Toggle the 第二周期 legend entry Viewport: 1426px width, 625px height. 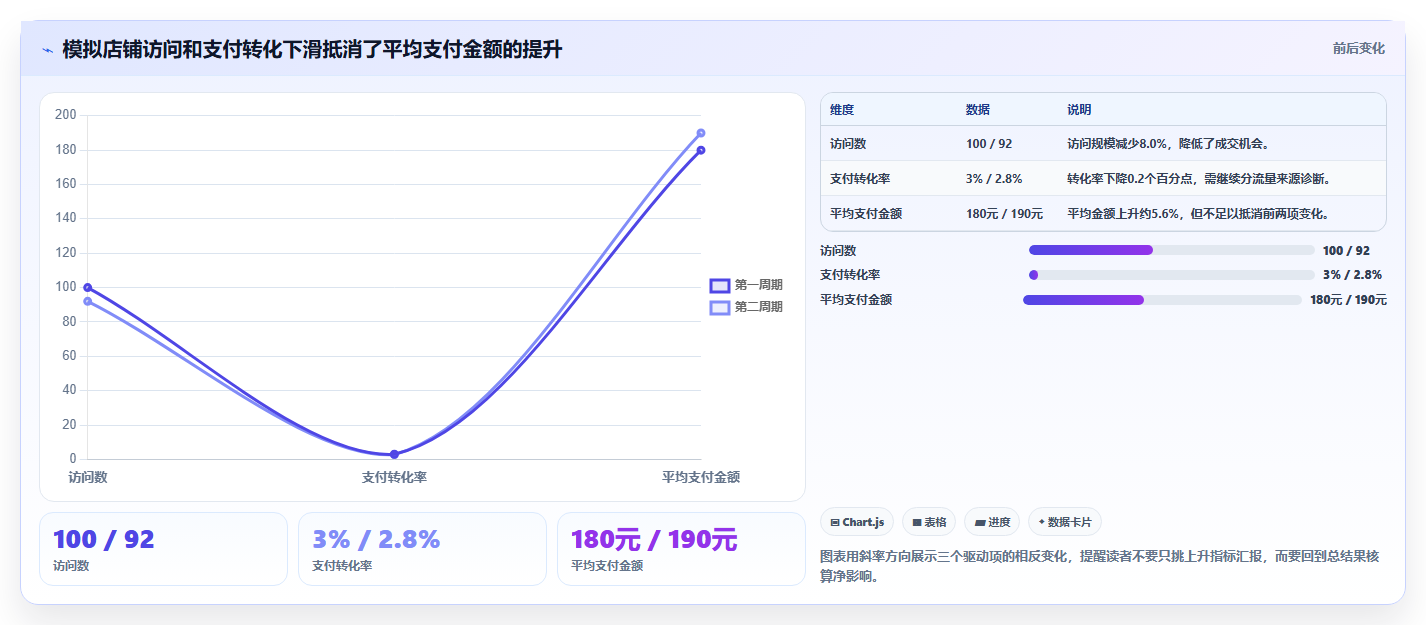coord(746,307)
